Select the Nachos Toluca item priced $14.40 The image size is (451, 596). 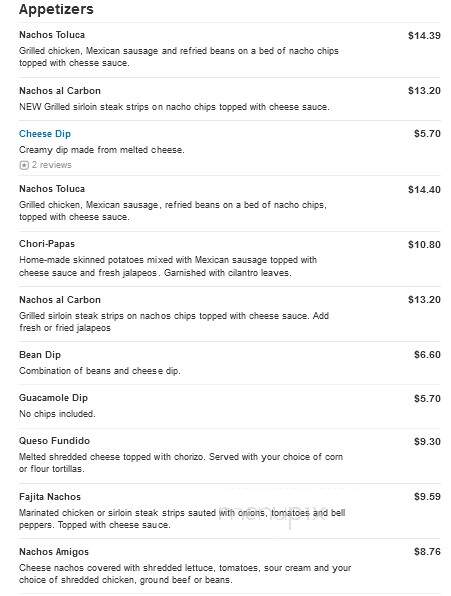52,189
